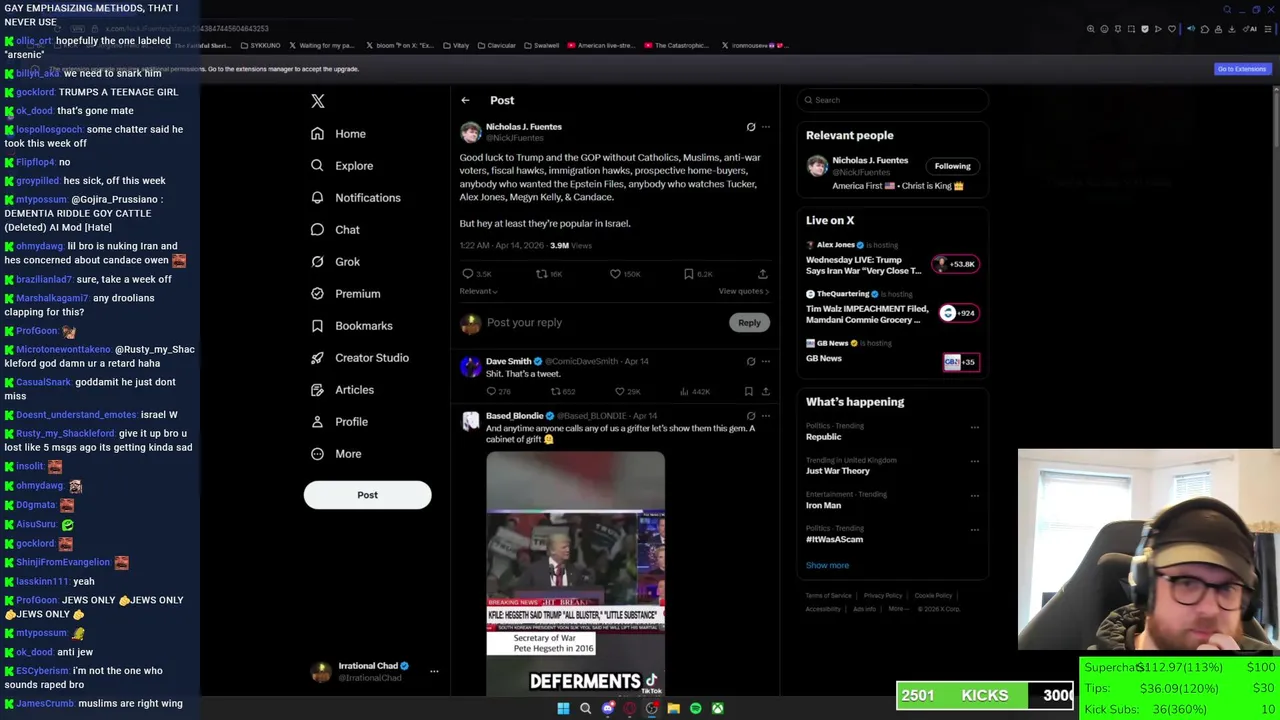Open Grok in X sidebar
1280x720 pixels.
335,262
